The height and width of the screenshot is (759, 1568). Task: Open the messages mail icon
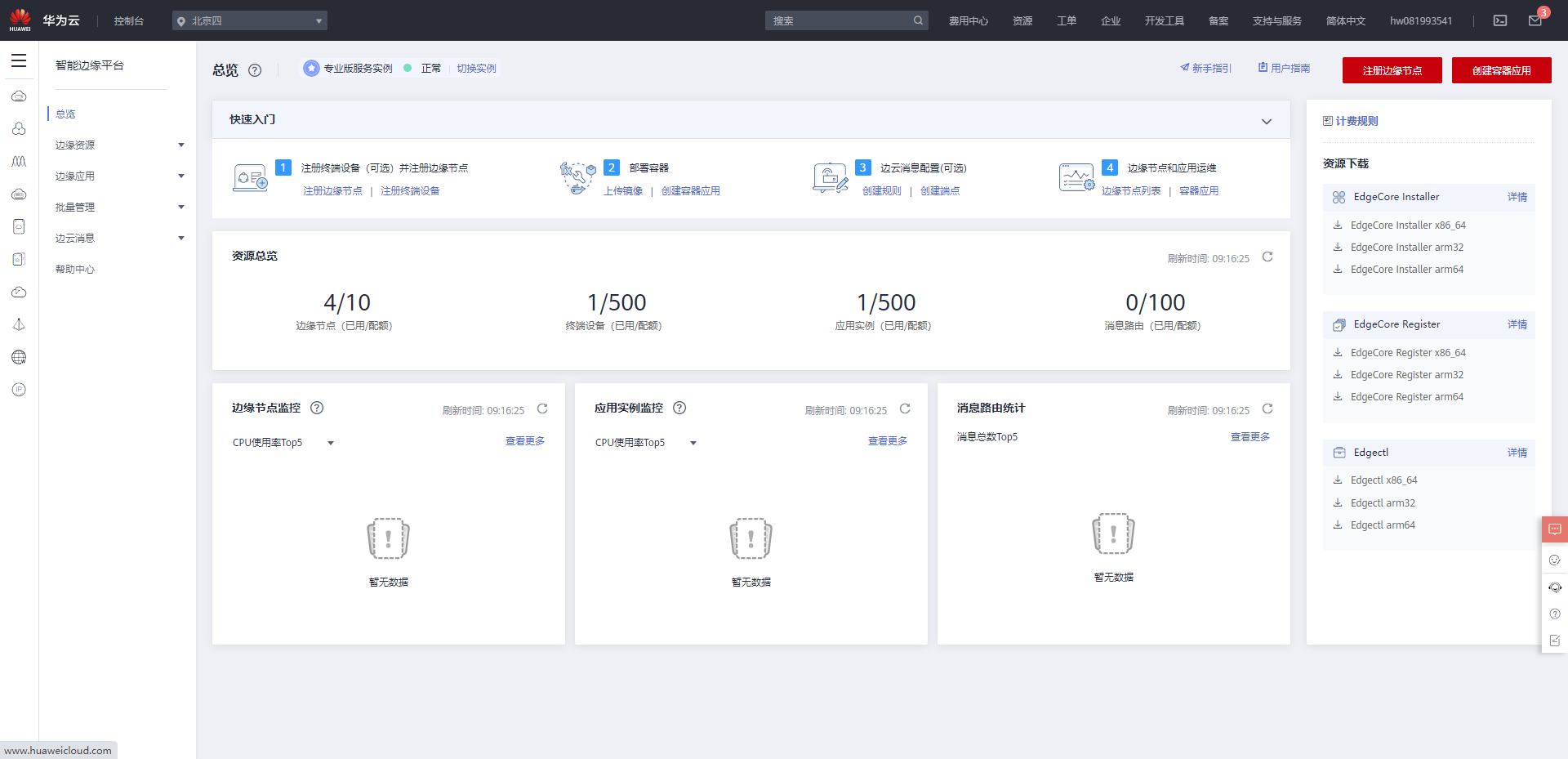coord(1535,20)
